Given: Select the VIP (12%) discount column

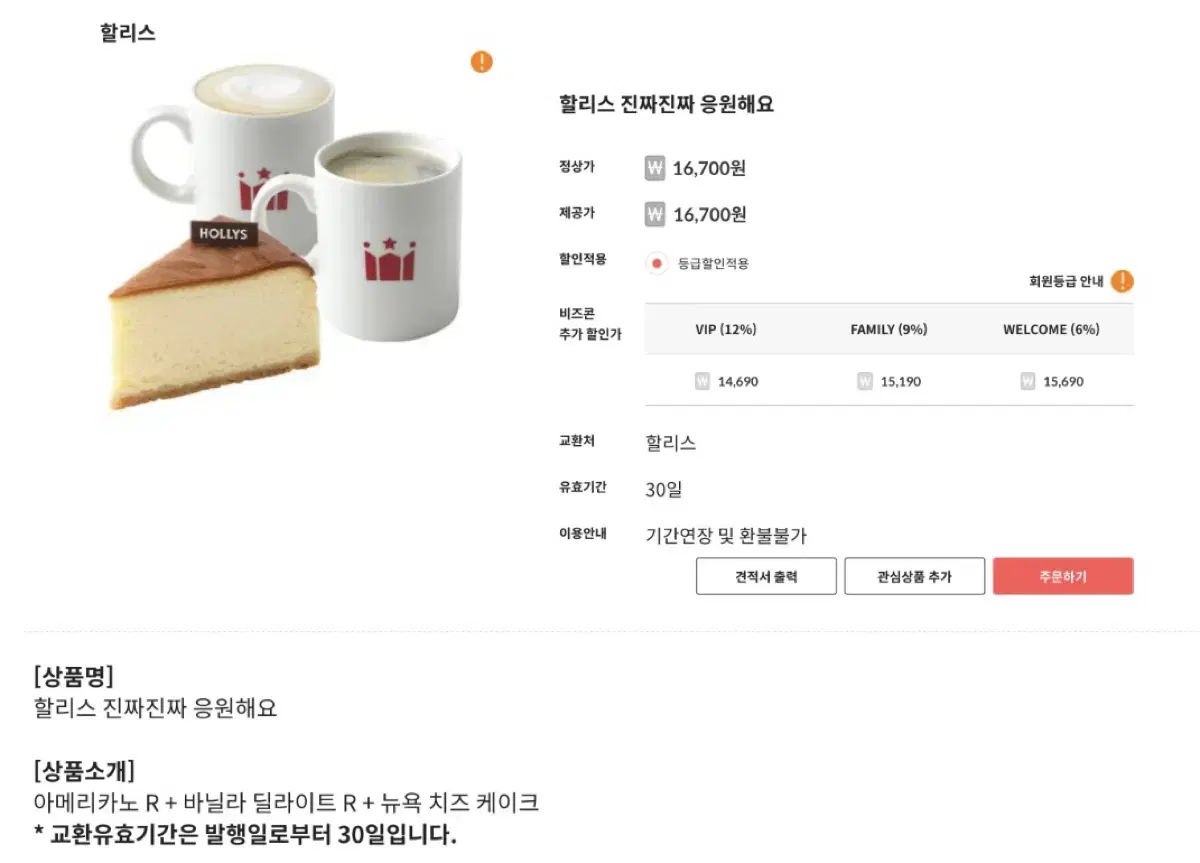Looking at the screenshot, I should coord(726,329).
